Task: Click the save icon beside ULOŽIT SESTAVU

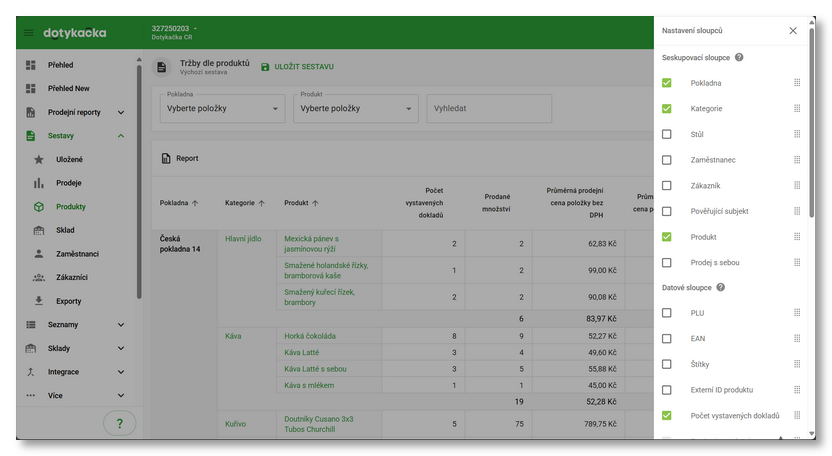Action: [x=265, y=67]
